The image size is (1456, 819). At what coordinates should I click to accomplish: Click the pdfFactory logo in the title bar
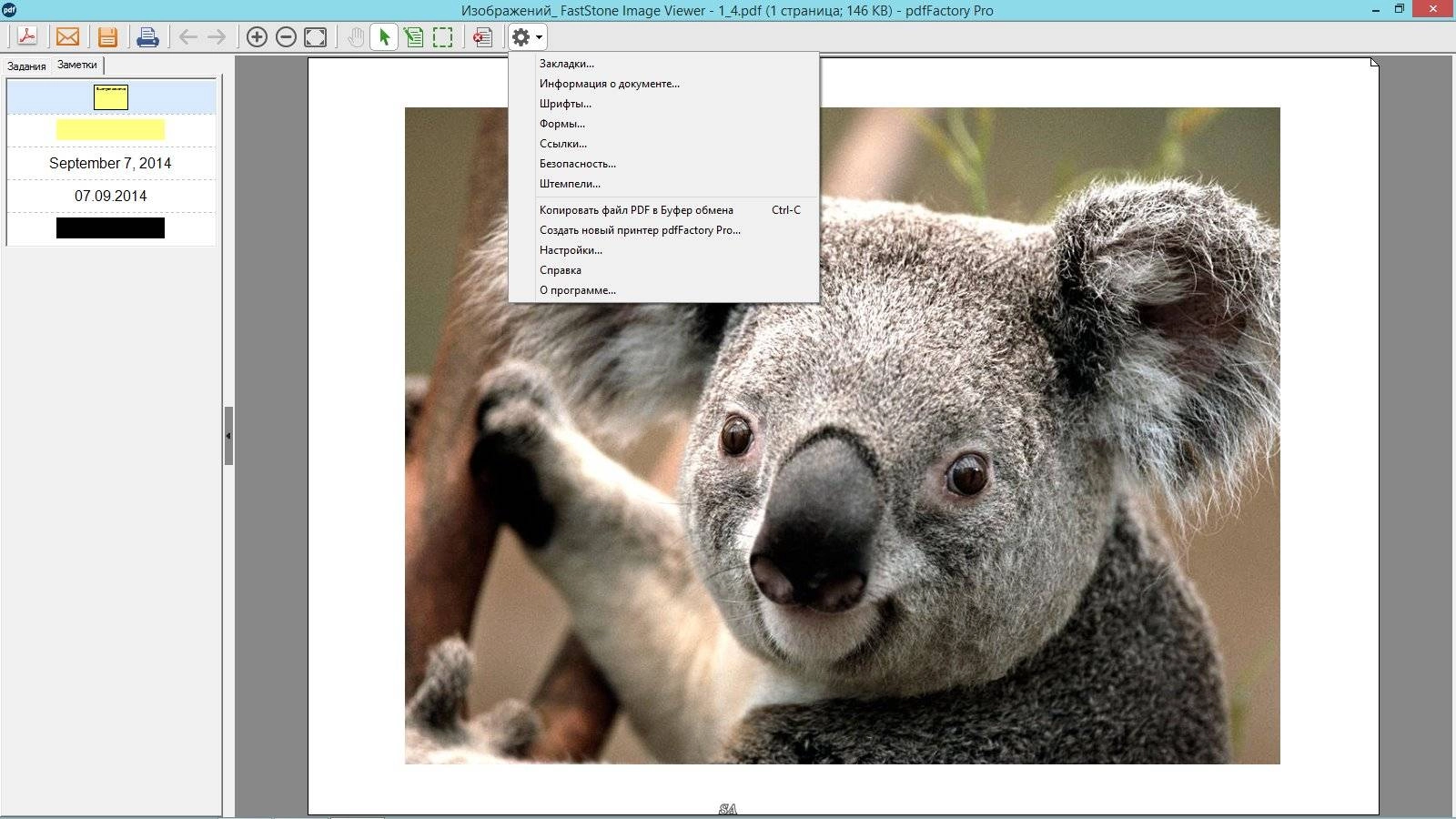coord(9,10)
